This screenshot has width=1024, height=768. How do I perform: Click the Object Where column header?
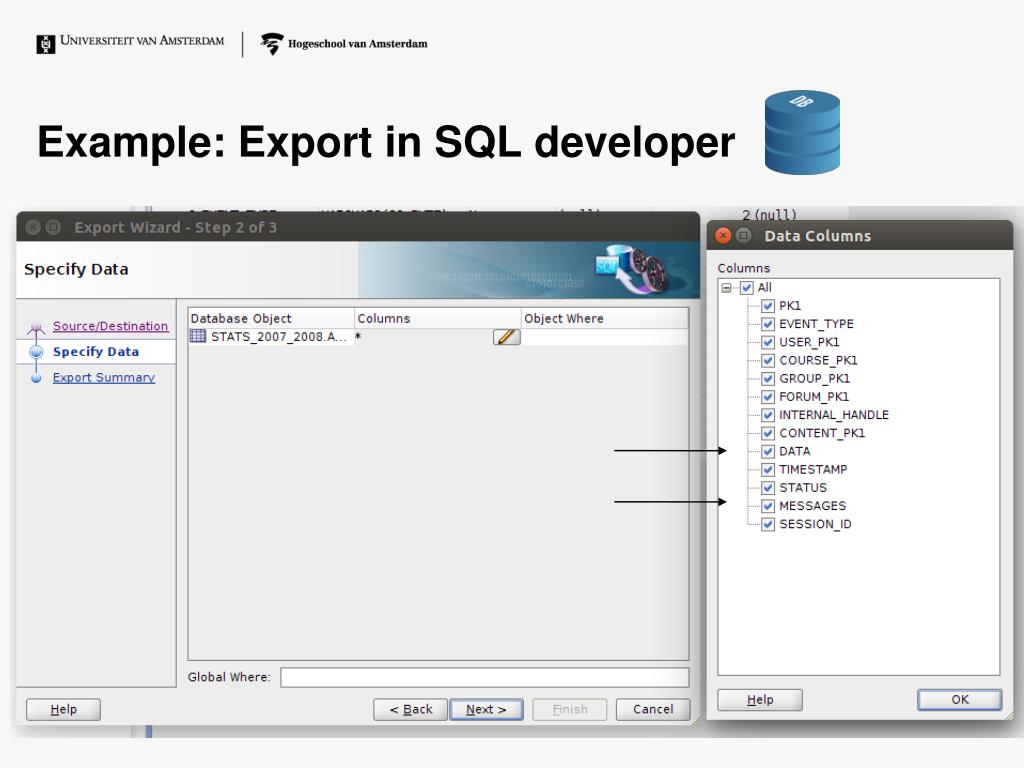605,318
